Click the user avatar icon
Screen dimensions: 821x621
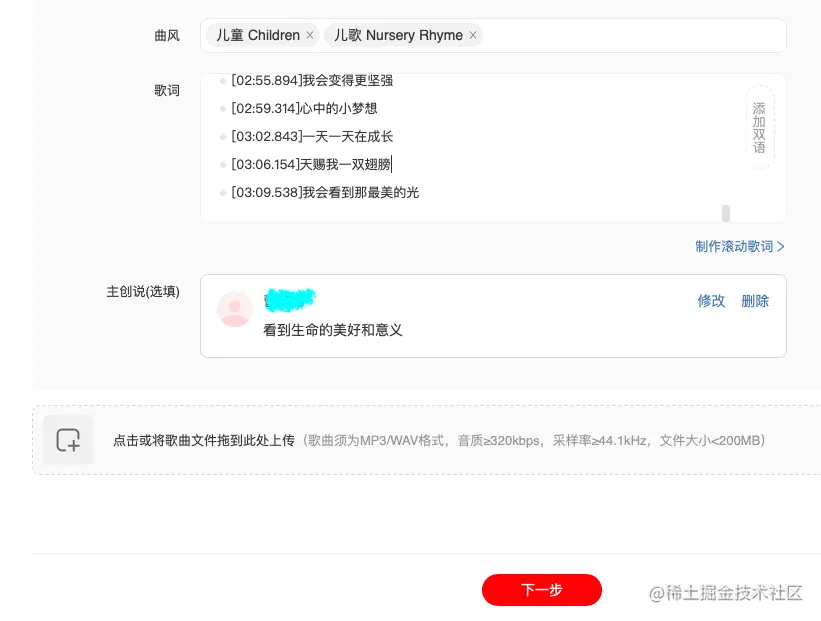tap(235, 309)
